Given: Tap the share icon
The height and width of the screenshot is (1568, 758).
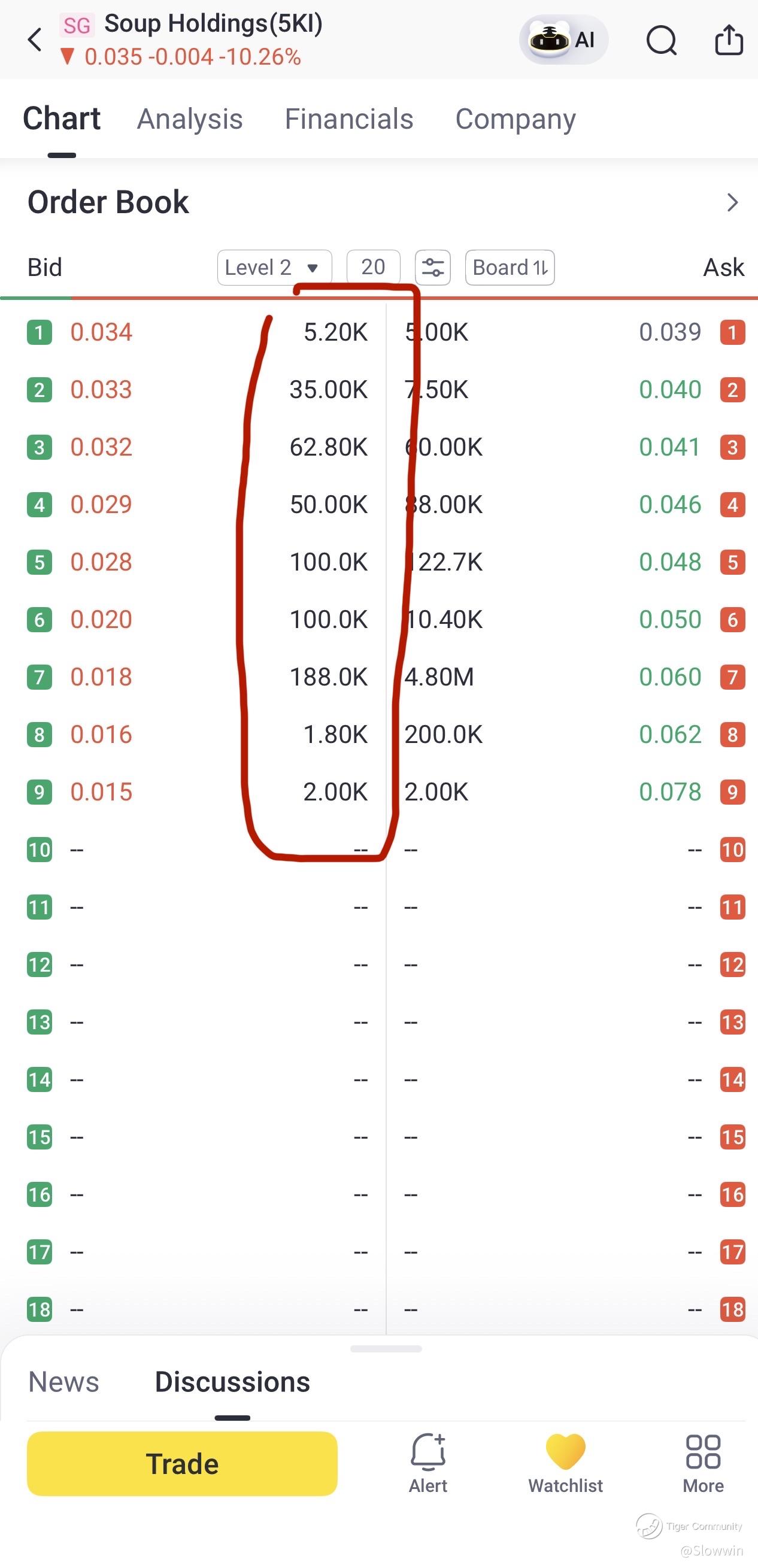Looking at the screenshot, I should tap(729, 40).
